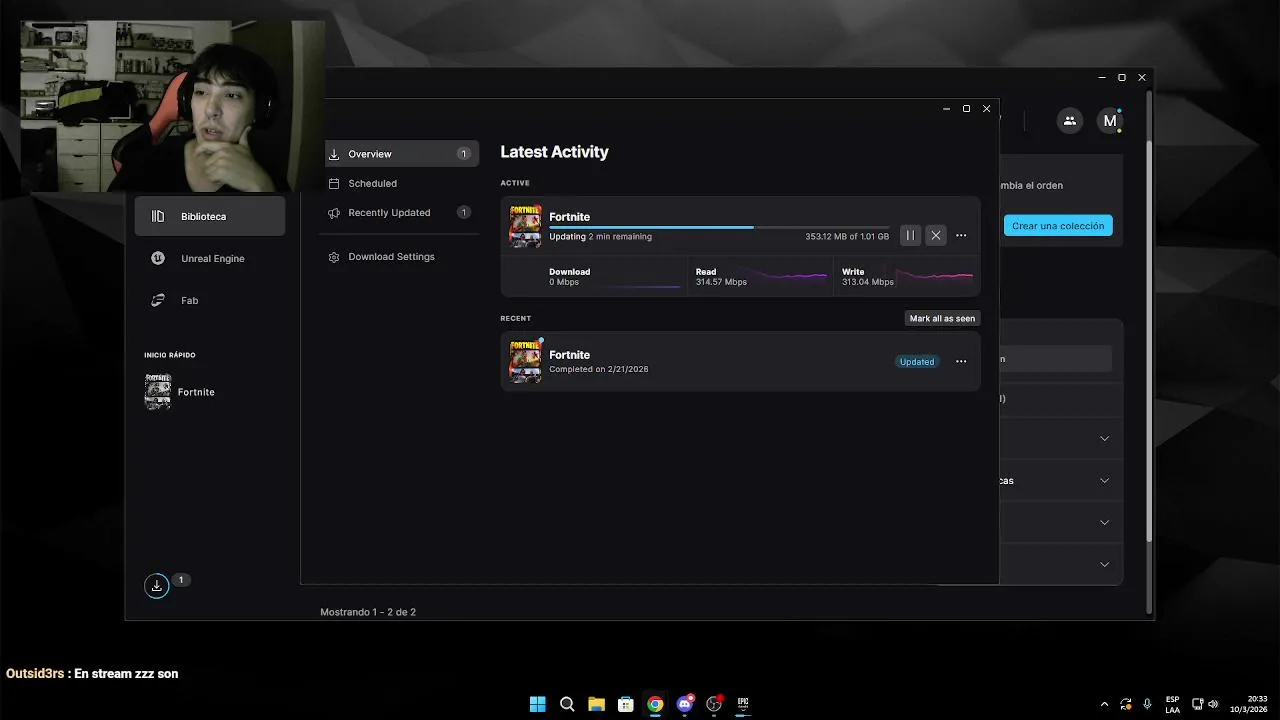Click the Unreal Engine logo icon
The height and width of the screenshot is (720, 1280).
[158, 258]
